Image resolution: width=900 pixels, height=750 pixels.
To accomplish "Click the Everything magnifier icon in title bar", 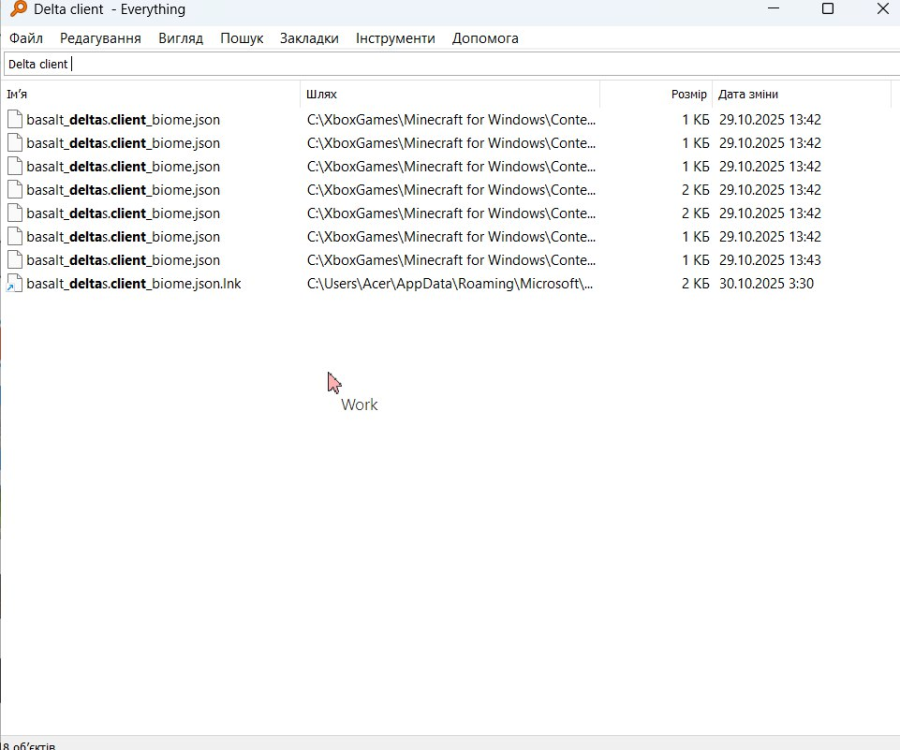I will coord(18,9).
